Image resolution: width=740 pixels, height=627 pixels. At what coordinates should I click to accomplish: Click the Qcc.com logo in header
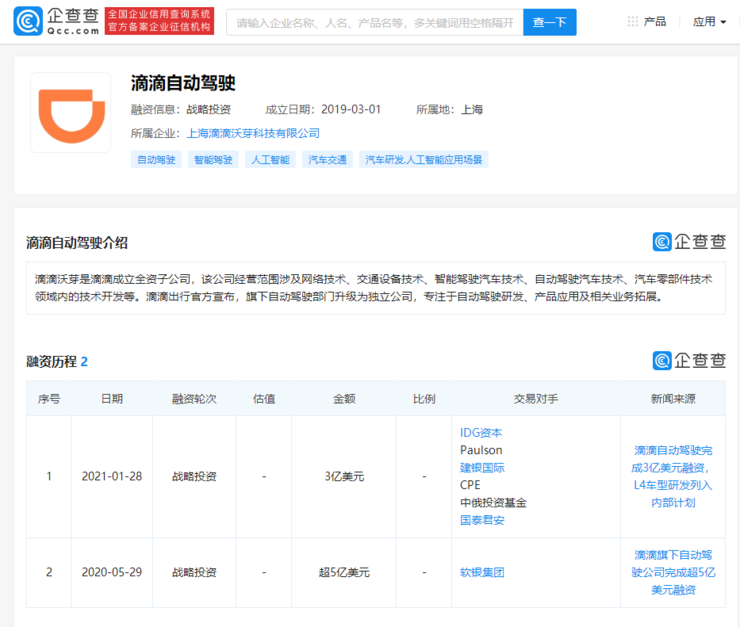57,21
